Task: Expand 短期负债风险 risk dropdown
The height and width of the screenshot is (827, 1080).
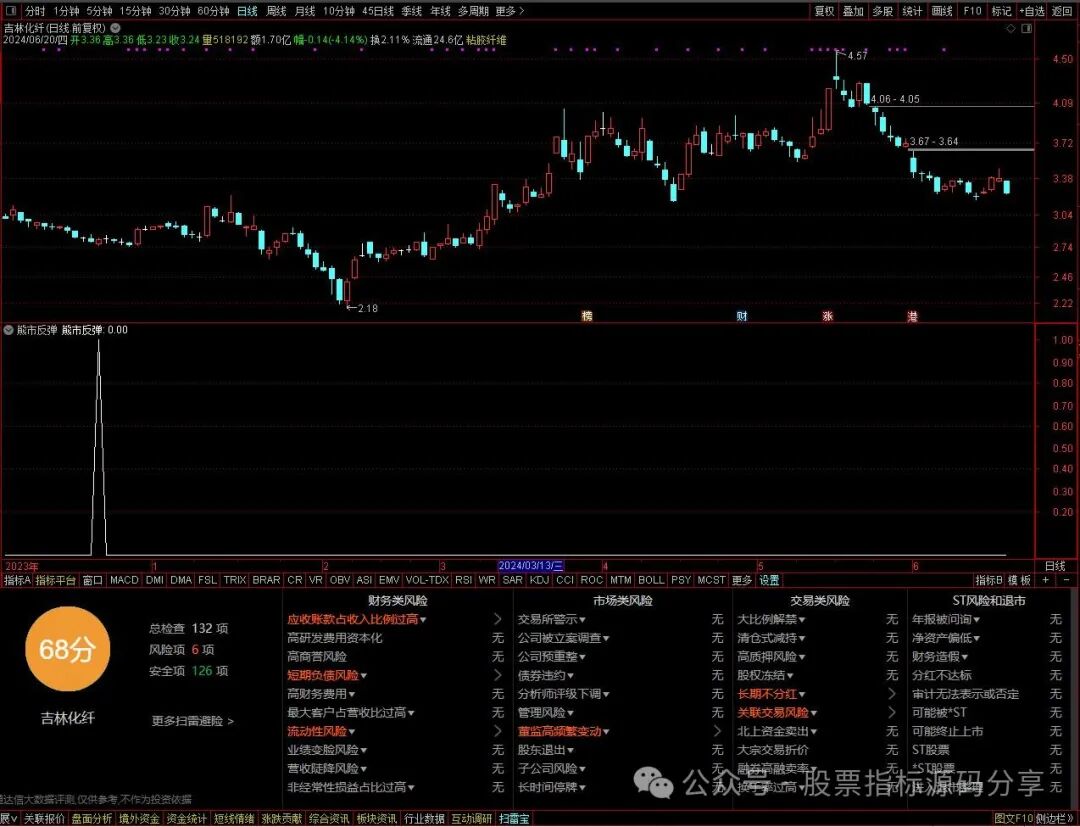Action: pos(364,676)
